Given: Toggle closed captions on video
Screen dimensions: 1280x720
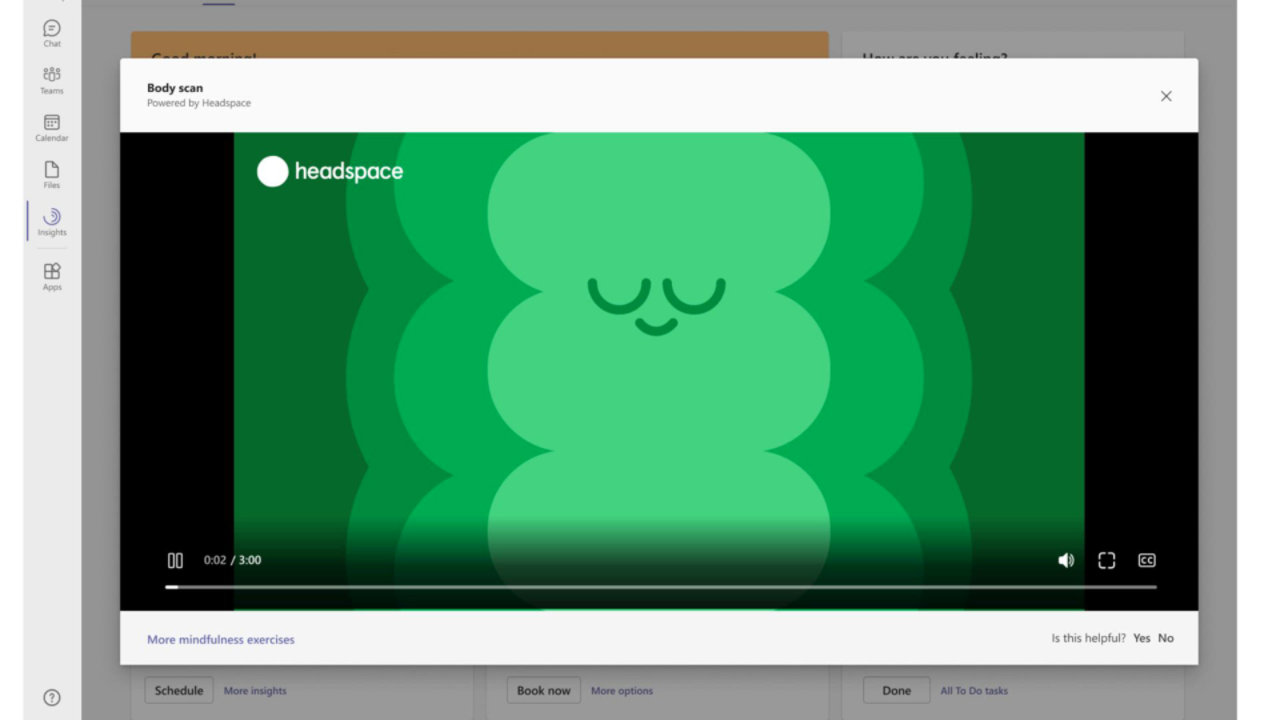Looking at the screenshot, I should point(1147,561).
